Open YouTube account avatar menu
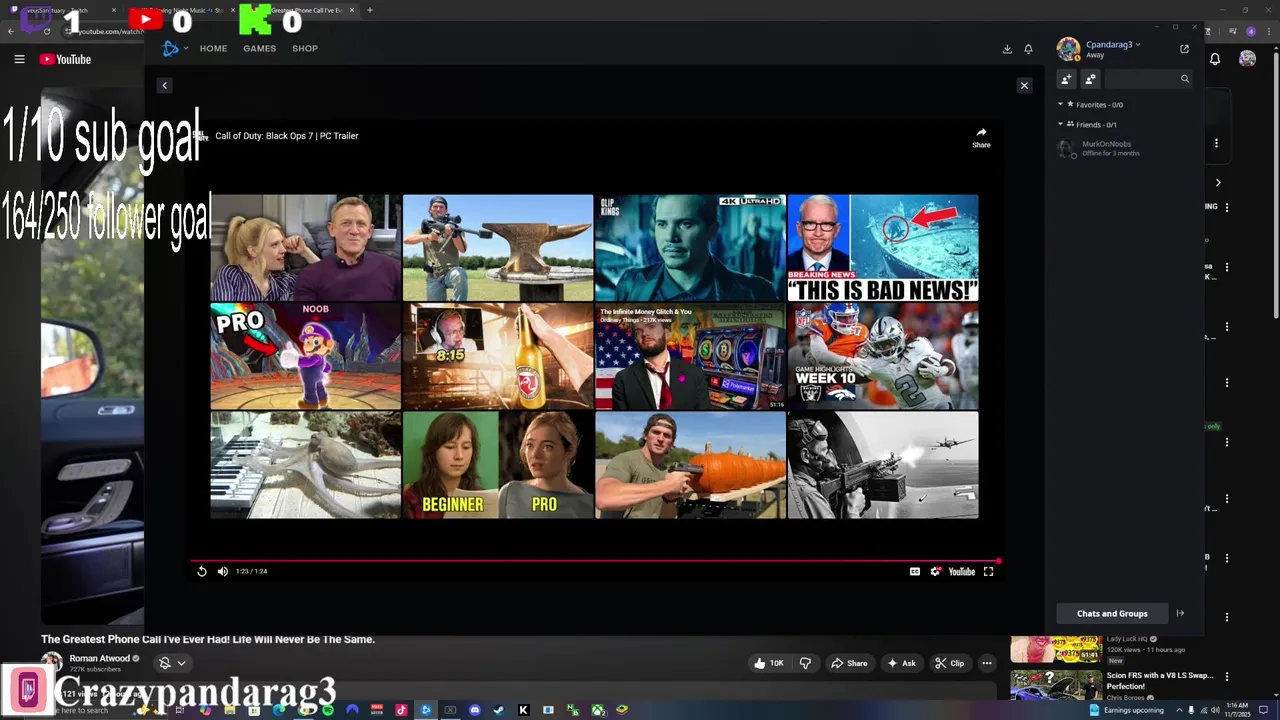This screenshot has width=1280, height=720. 1247,59
